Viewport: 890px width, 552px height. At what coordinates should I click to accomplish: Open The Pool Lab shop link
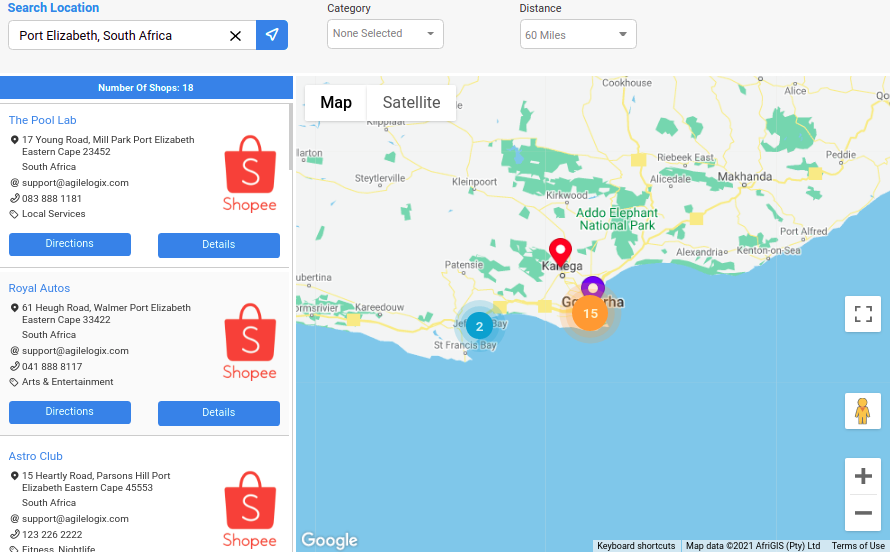point(43,120)
